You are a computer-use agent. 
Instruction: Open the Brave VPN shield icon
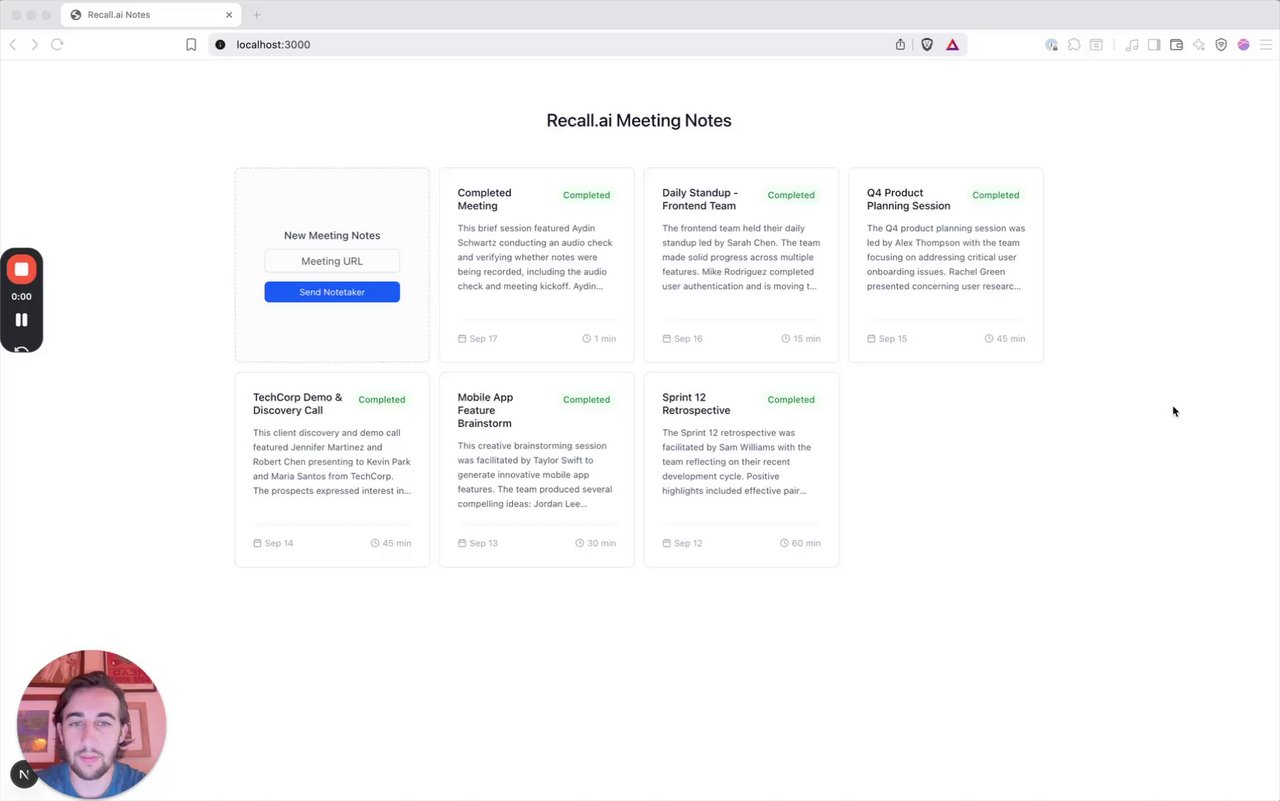pos(1221,45)
